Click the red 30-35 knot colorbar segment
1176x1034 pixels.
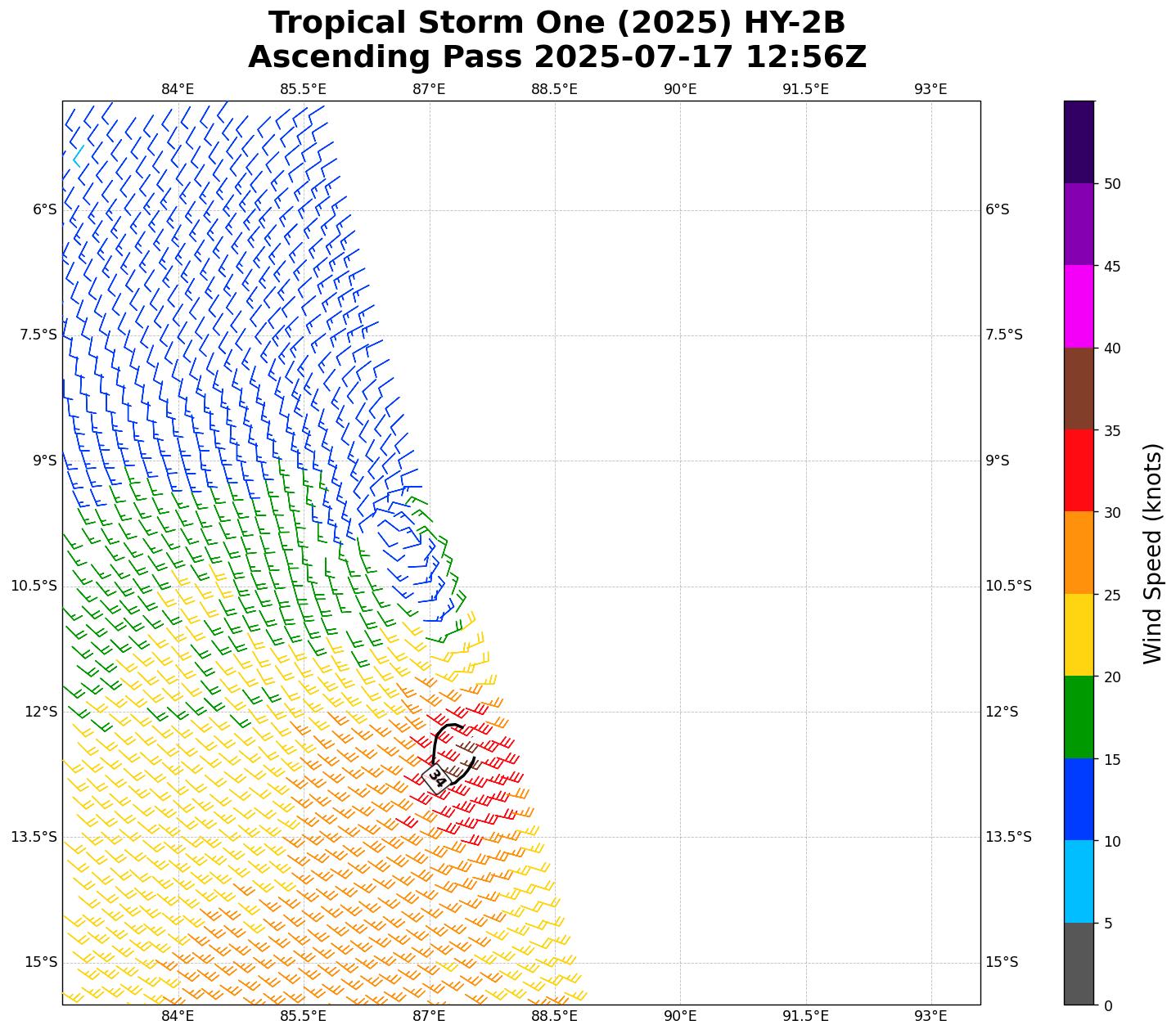(x=1079, y=470)
